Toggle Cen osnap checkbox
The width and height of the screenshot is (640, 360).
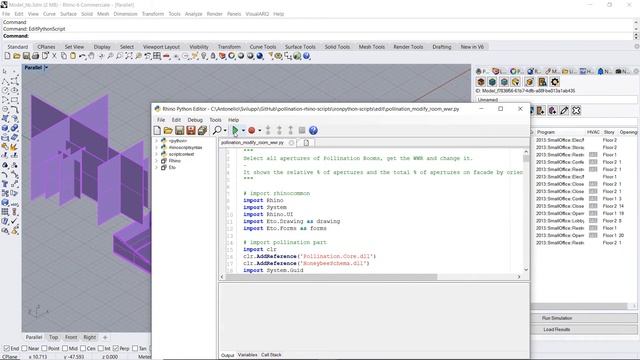coord(83,349)
